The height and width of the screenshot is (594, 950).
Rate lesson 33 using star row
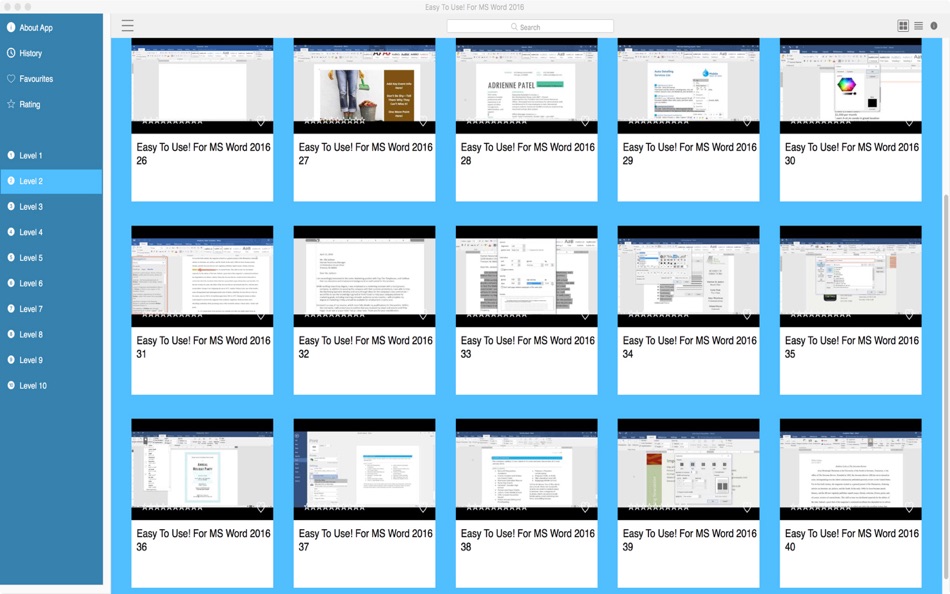click(496, 315)
